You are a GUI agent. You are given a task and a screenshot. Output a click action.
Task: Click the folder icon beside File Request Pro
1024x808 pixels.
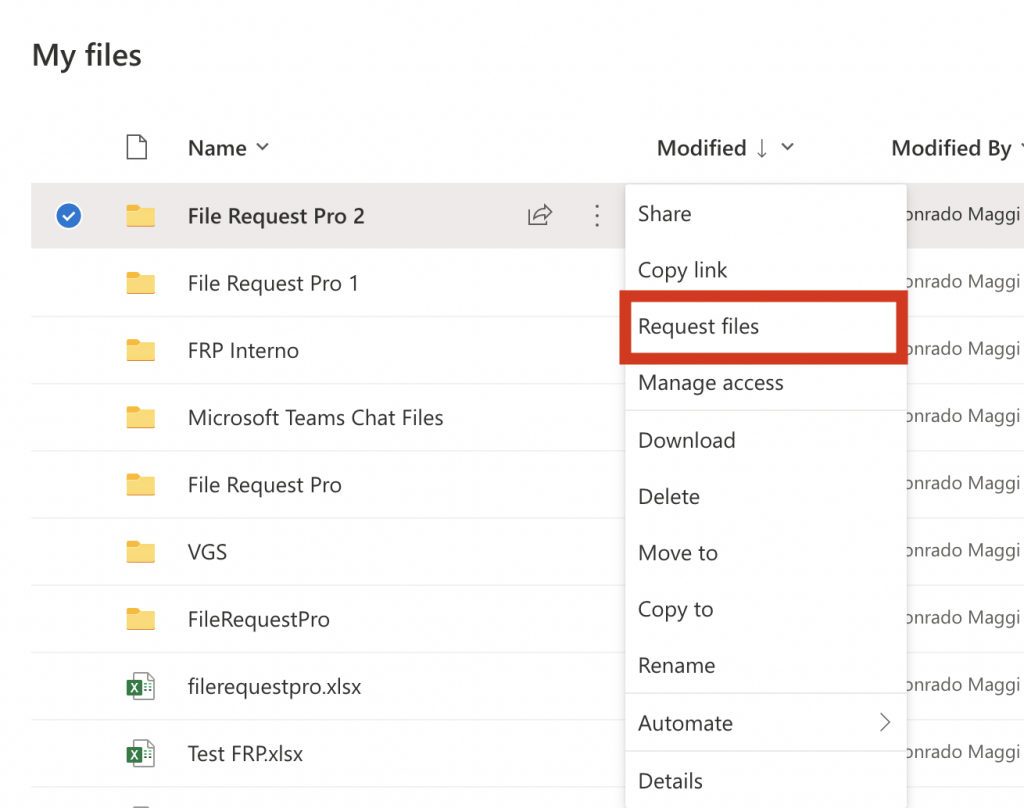pyautogui.click(x=140, y=484)
